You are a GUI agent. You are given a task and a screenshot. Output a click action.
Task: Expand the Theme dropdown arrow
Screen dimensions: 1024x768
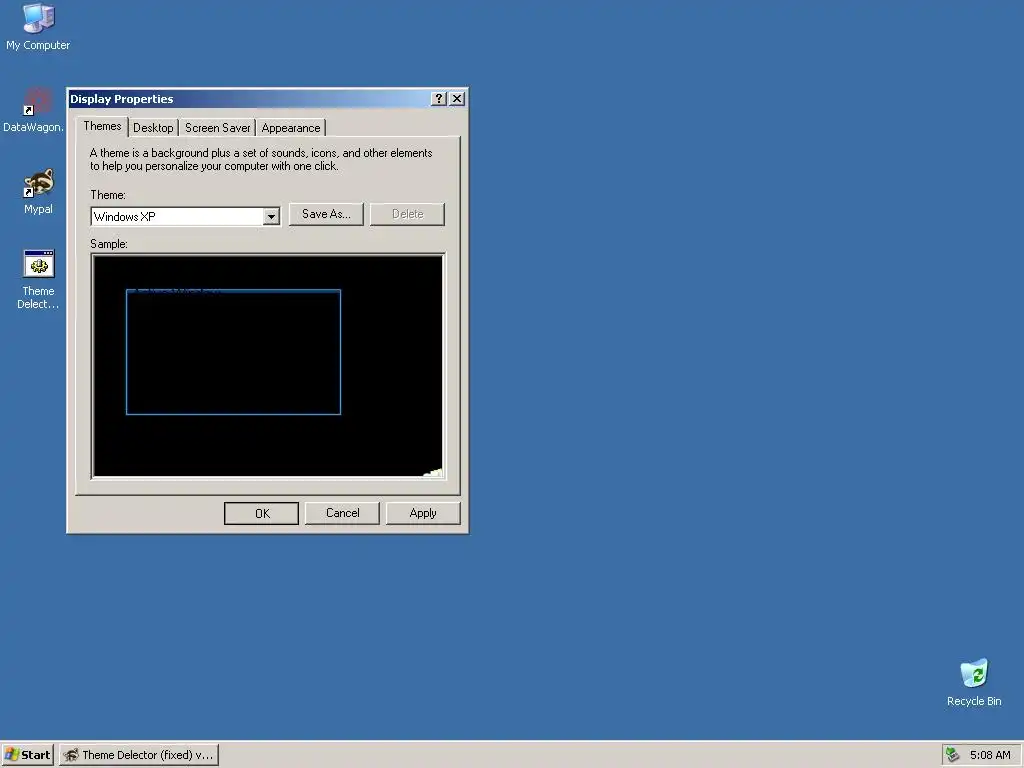point(271,217)
